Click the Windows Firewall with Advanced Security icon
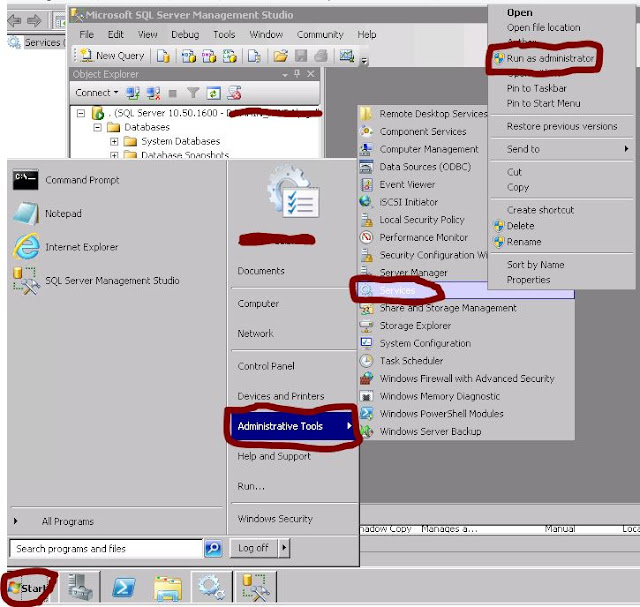This screenshot has height=607, width=640. click(x=366, y=378)
